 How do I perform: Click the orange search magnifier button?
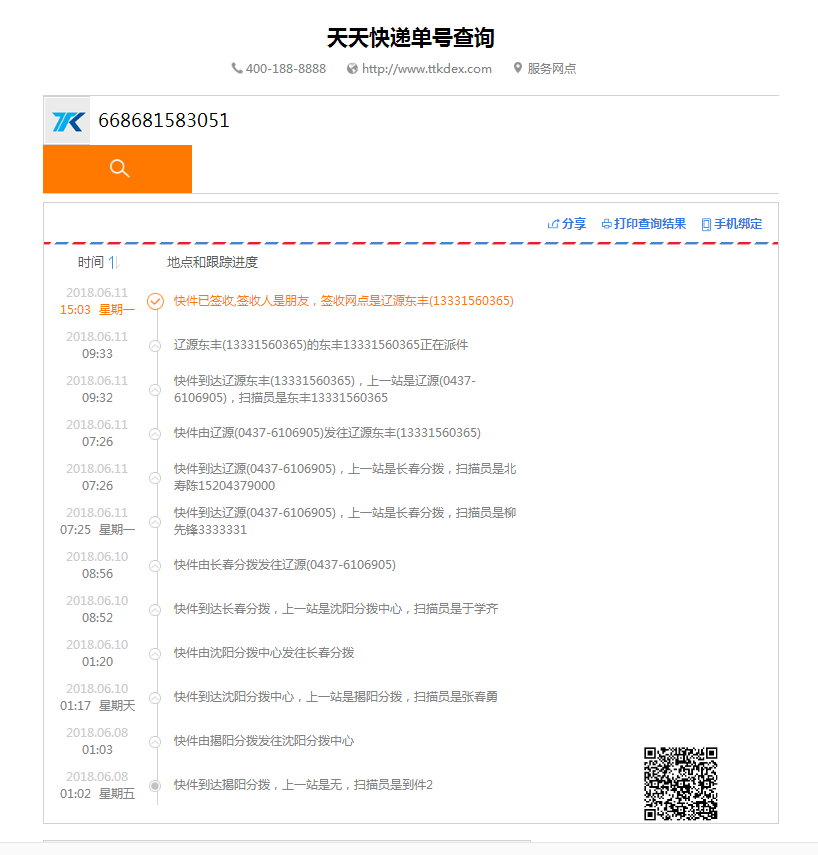(117, 169)
